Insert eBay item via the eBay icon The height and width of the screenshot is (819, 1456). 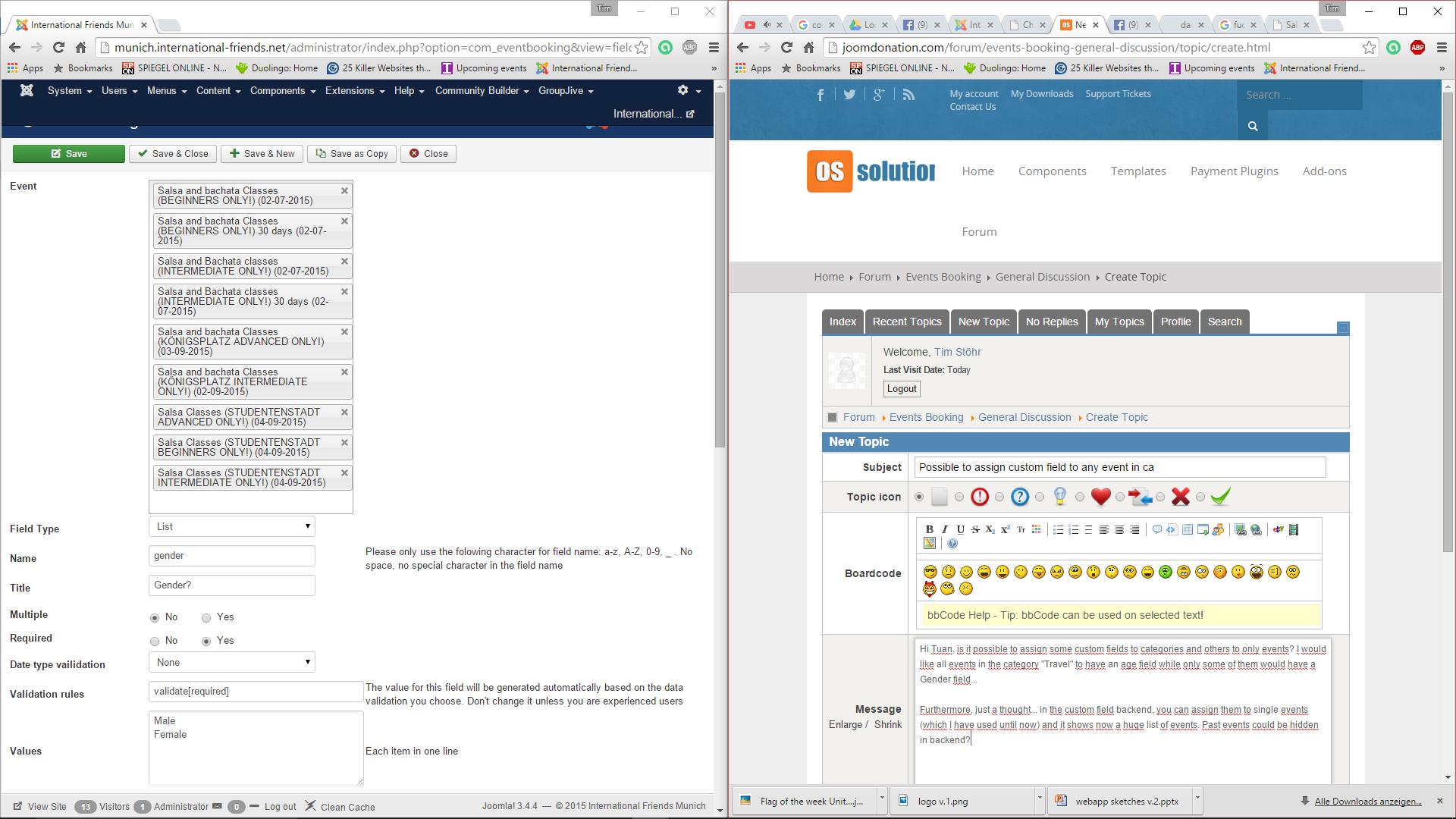point(1279,529)
